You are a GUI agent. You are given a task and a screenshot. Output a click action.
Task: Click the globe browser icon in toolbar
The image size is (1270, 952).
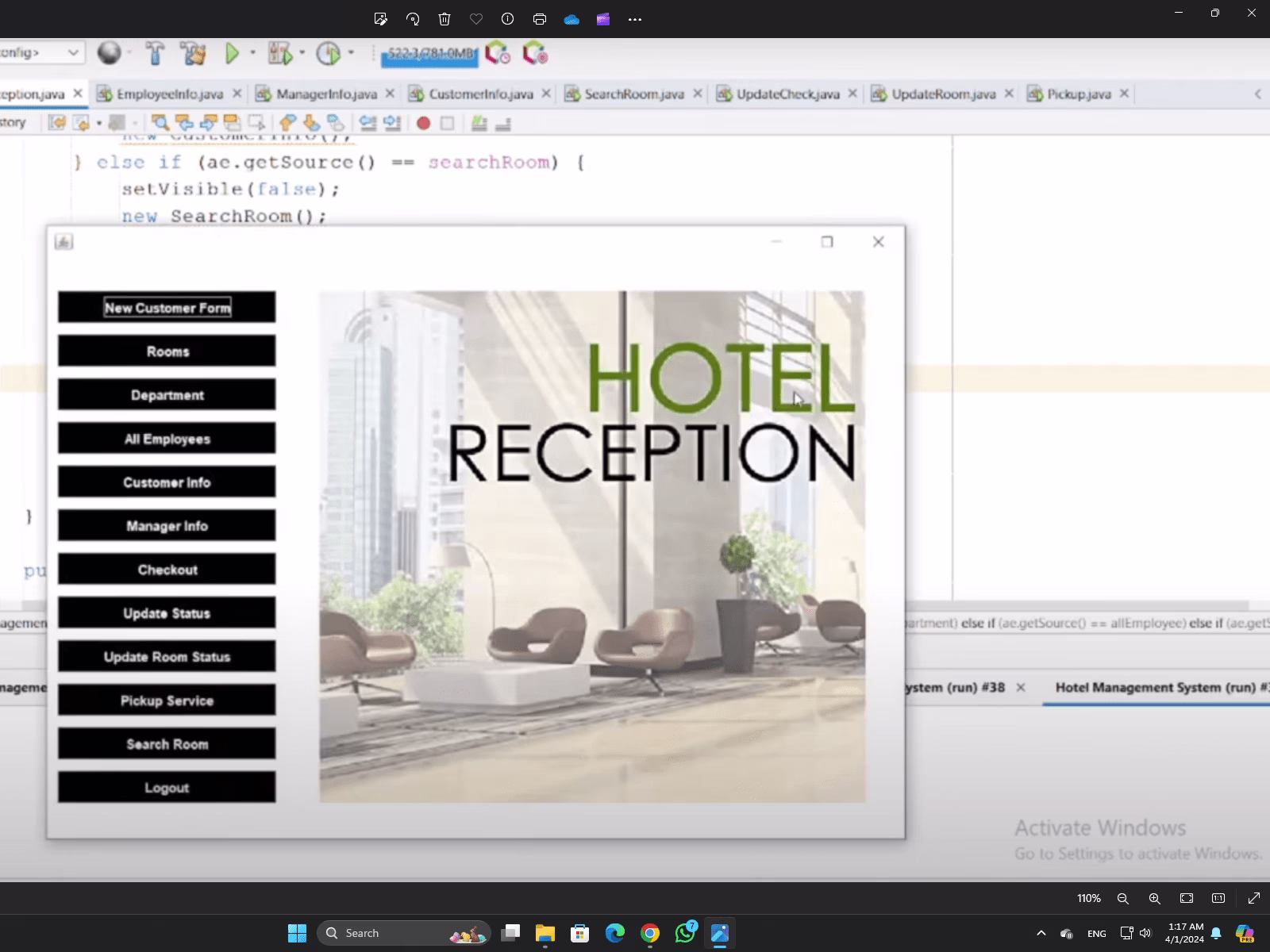[x=110, y=53]
